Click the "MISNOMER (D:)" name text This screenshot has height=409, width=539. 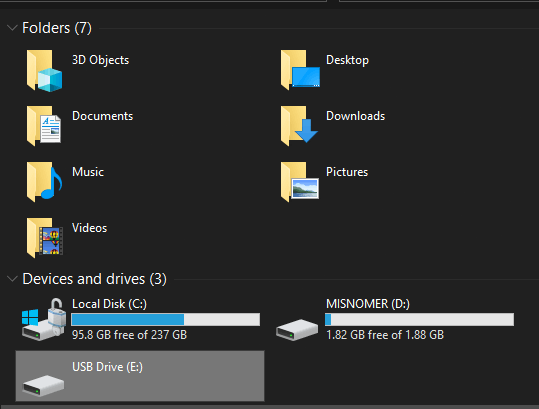tap(368, 304)
